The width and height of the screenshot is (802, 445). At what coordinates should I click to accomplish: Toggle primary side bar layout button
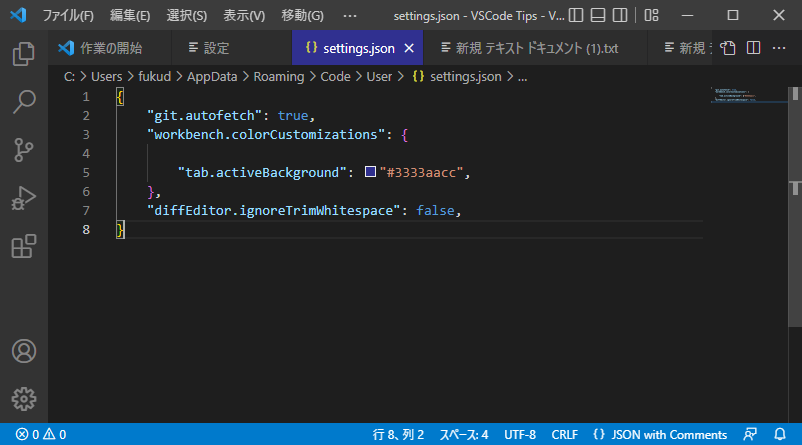coord(576,15)
